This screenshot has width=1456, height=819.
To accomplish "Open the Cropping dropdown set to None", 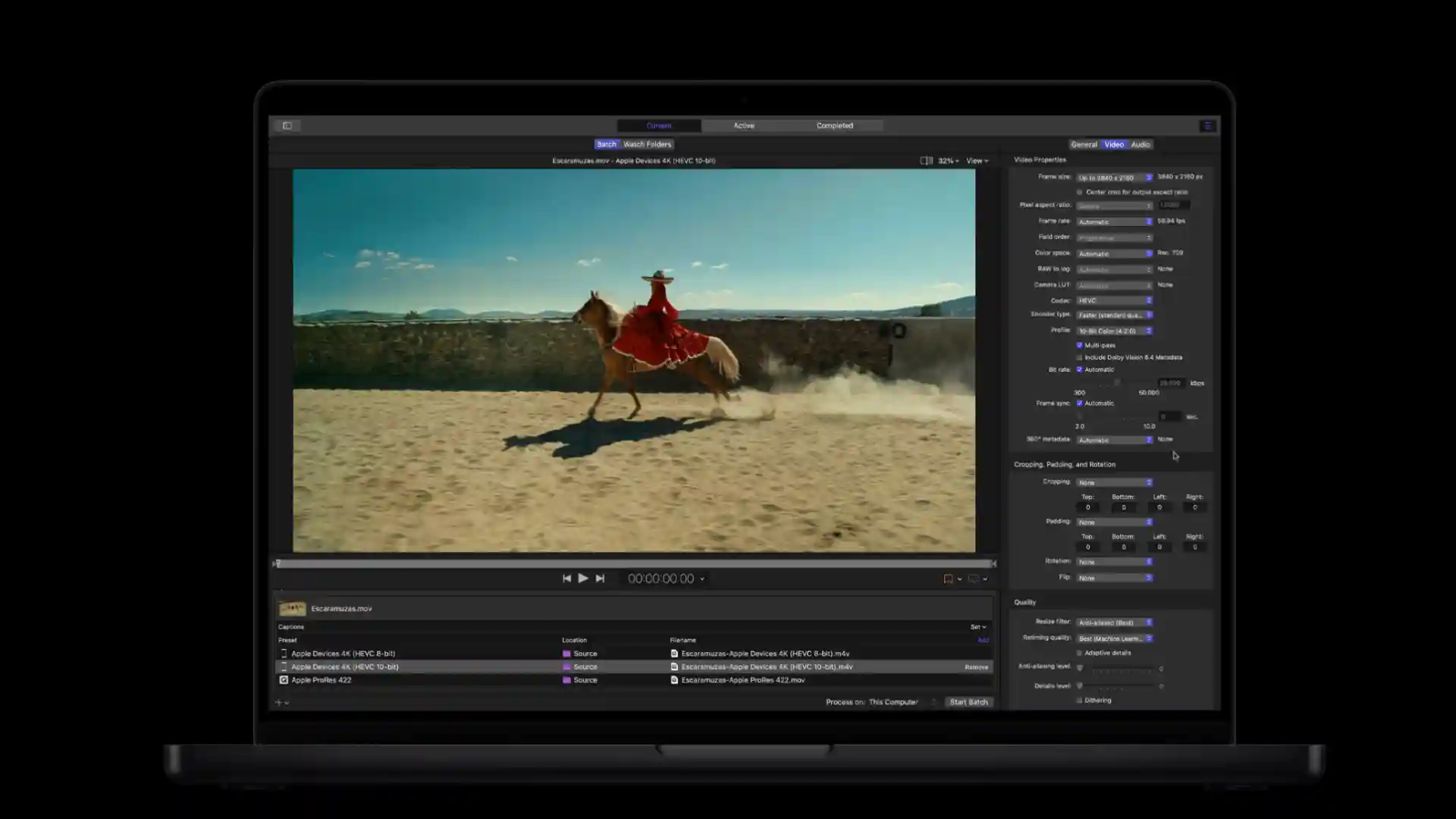I will (x=1113, y=482).
